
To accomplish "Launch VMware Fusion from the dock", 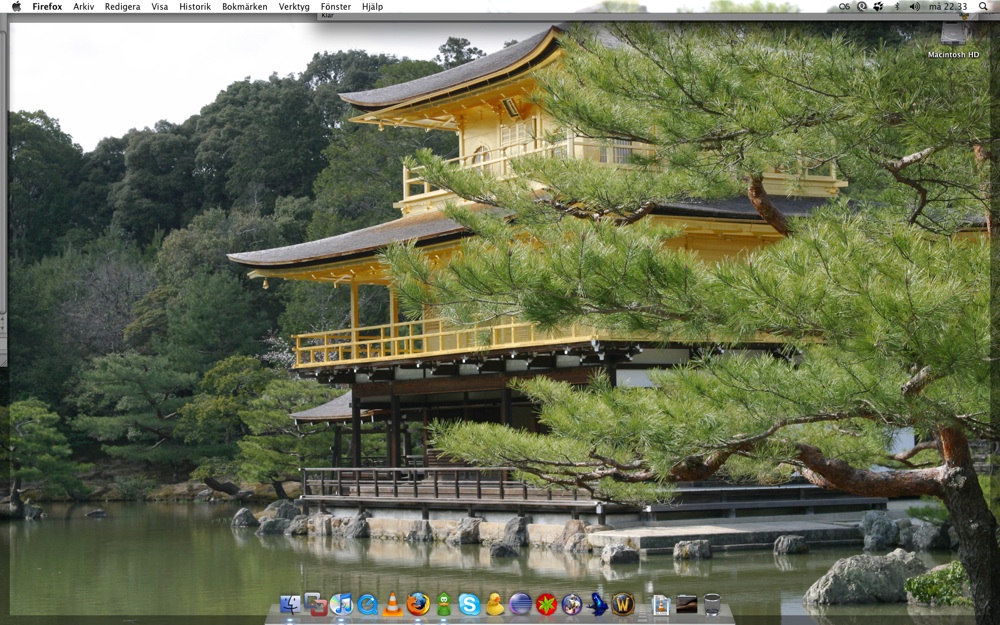I will (x=316, y=603).
